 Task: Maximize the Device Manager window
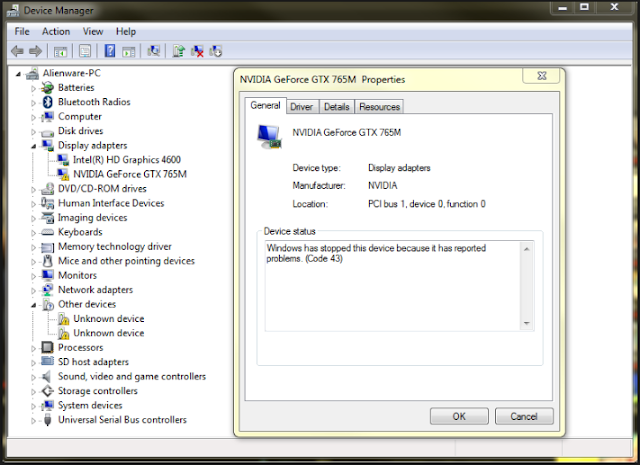pos(584,7)
